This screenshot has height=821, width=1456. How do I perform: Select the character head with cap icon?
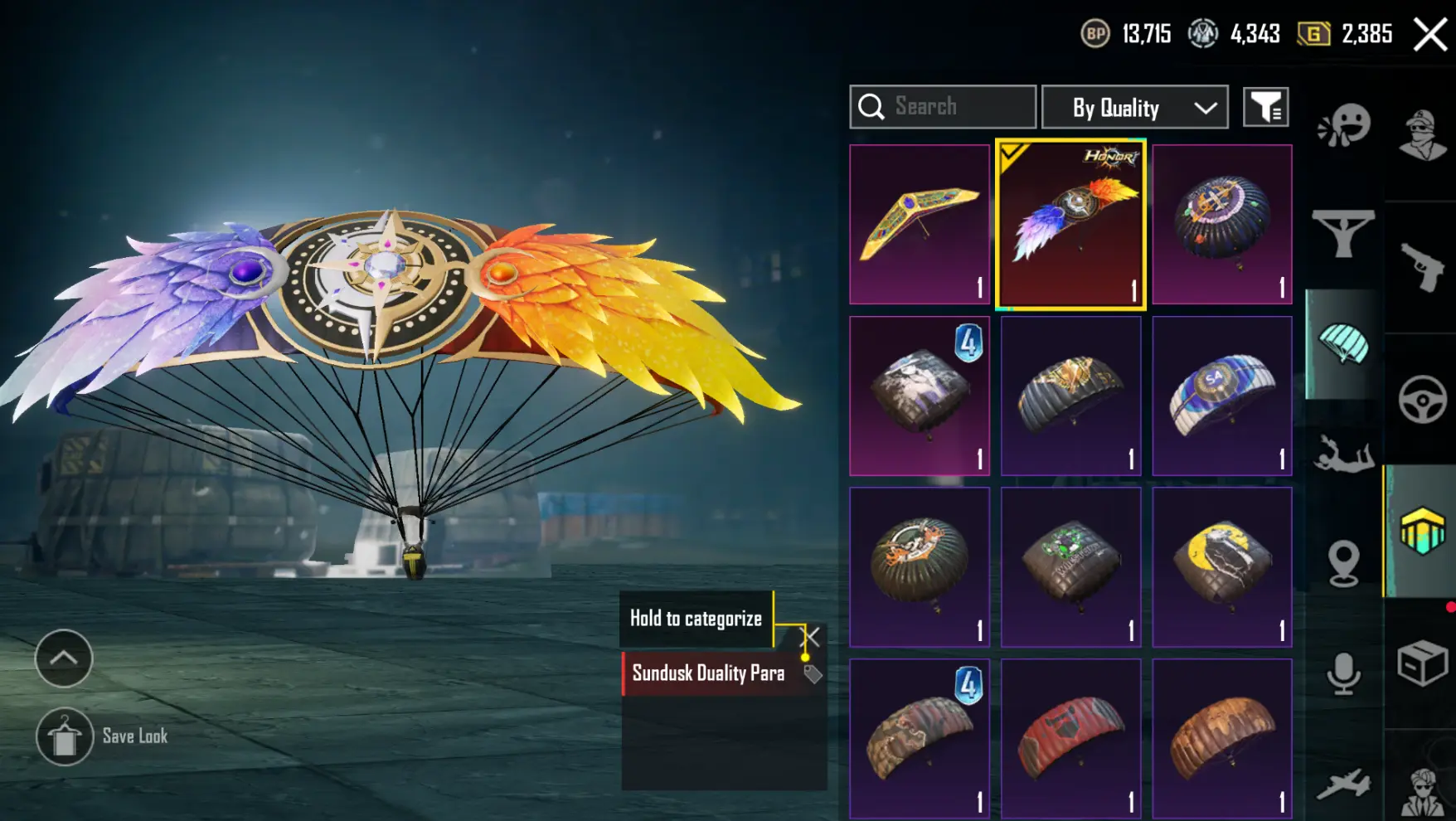click(x=1423, y=134)
